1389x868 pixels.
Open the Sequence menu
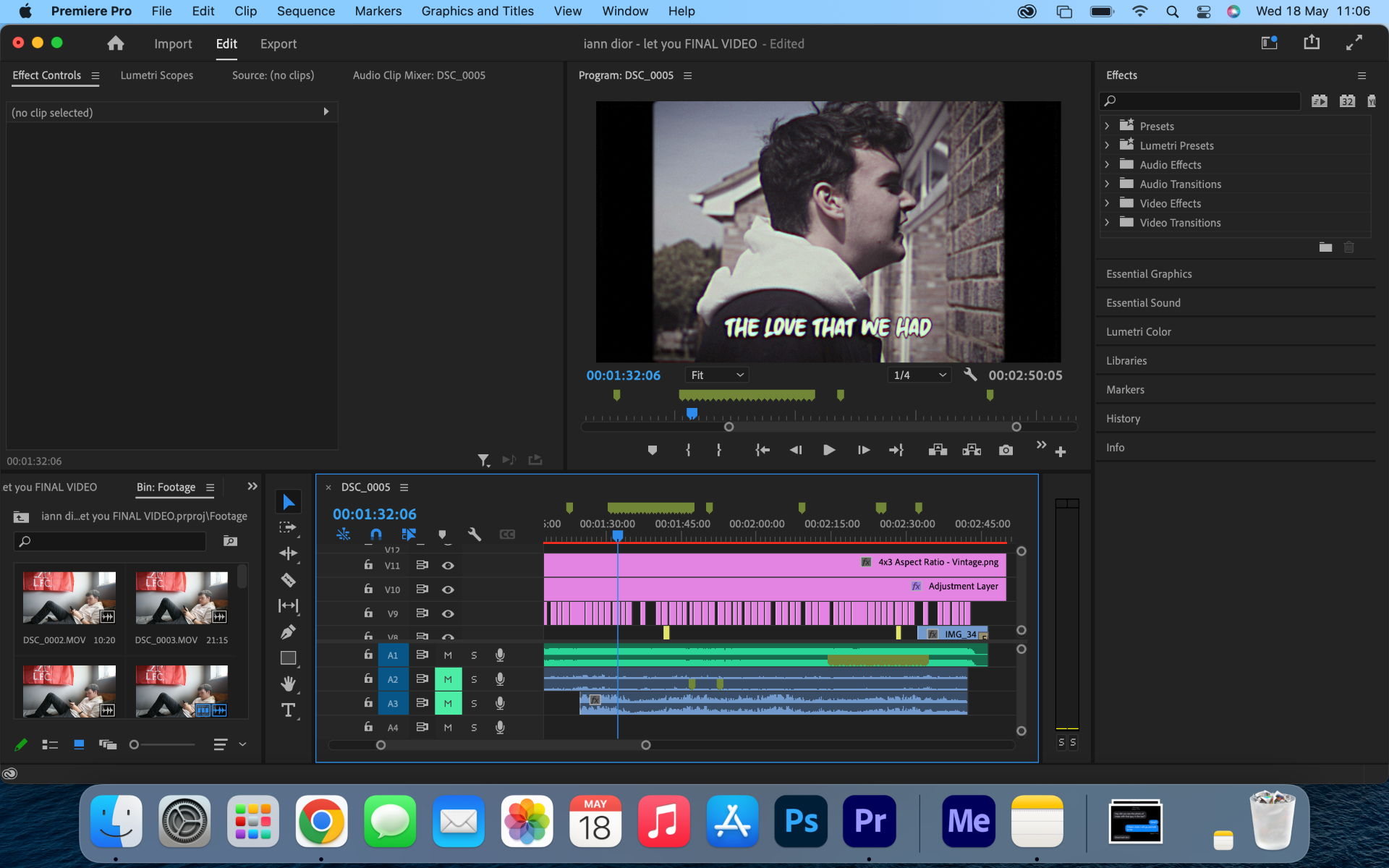coord(305,11)
